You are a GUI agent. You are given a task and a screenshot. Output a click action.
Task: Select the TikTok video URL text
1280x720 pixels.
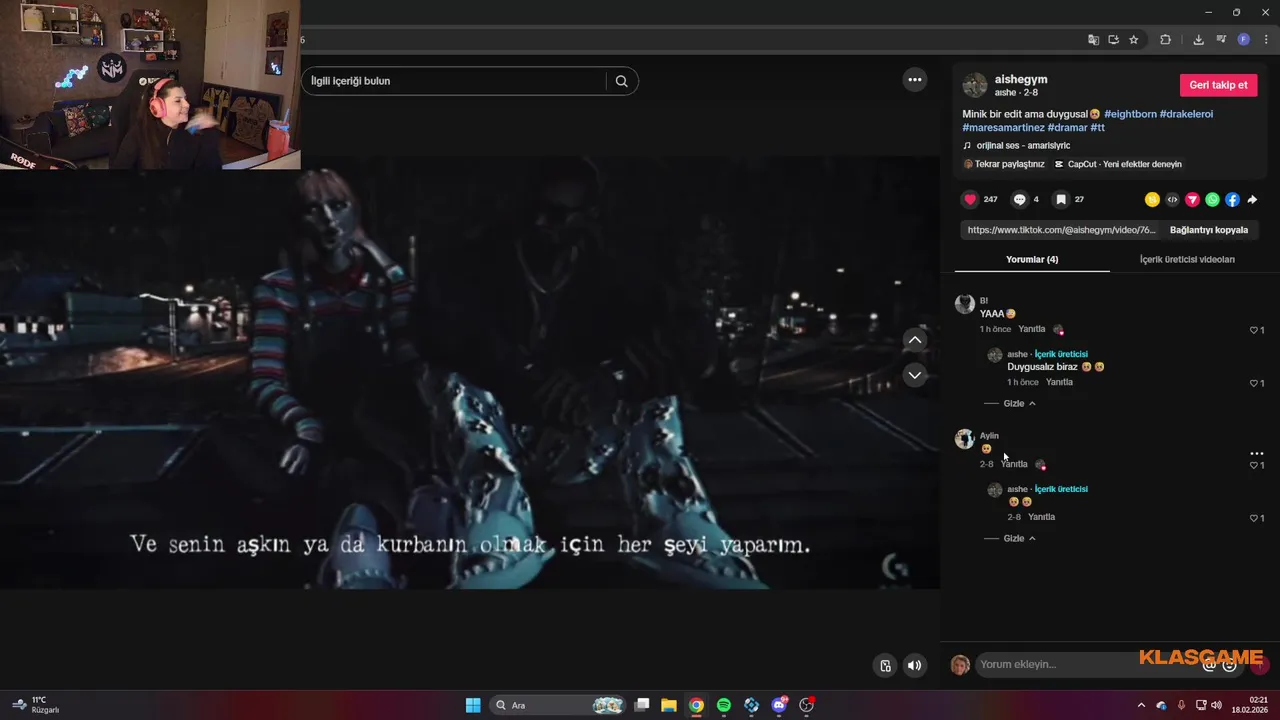point(1061,230)
